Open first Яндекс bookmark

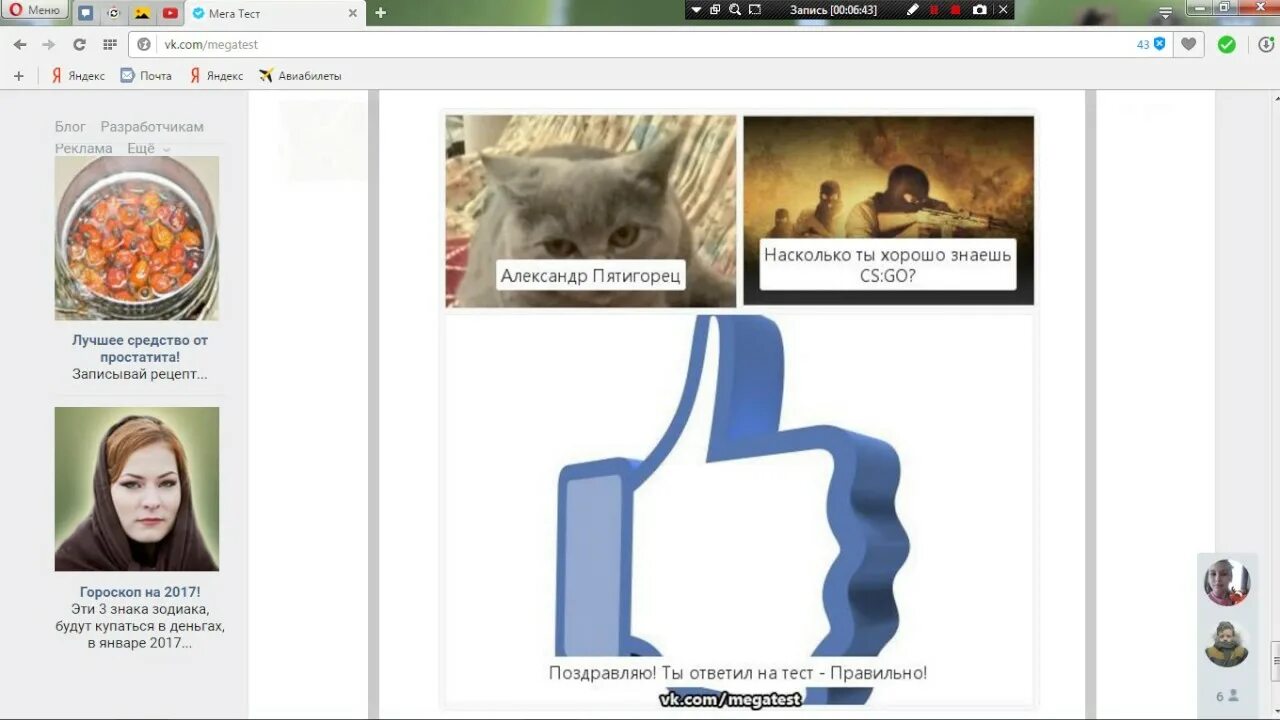77,75
